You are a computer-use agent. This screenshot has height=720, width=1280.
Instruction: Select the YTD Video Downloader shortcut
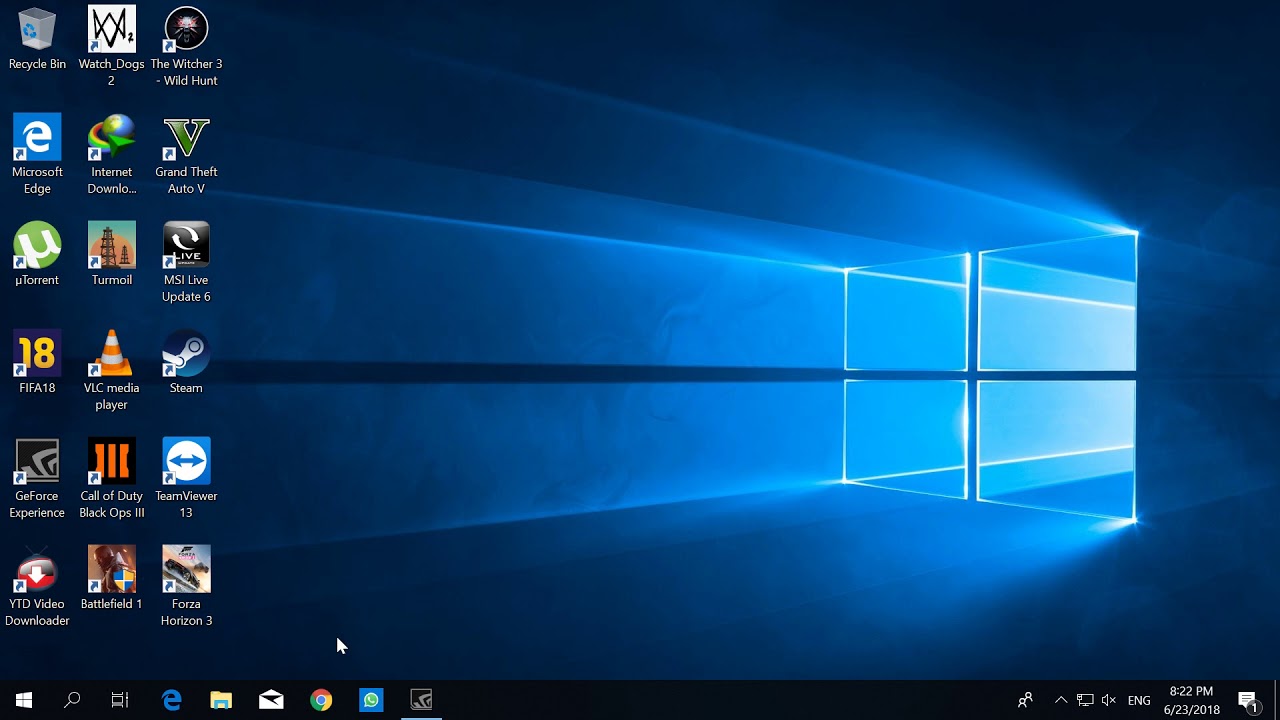point(37,586)
